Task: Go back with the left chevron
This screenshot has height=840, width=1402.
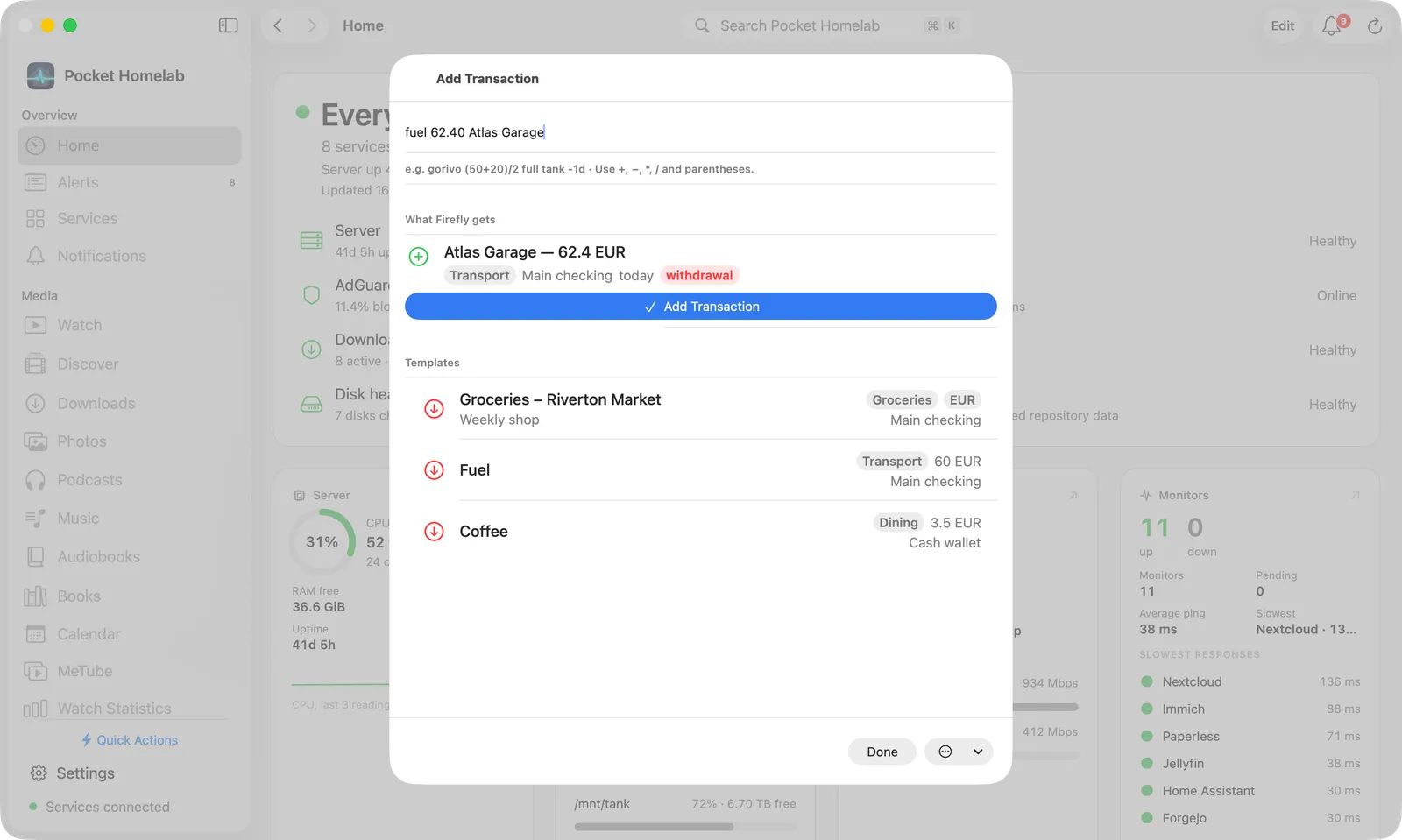Action: pyautogui.click(x=278, y=25)
